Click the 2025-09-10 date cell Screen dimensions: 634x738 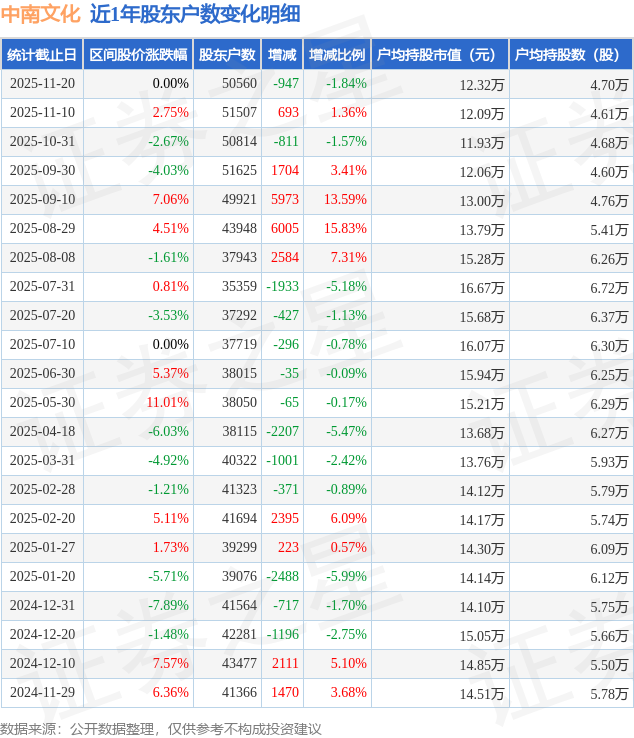pos(42,200)
